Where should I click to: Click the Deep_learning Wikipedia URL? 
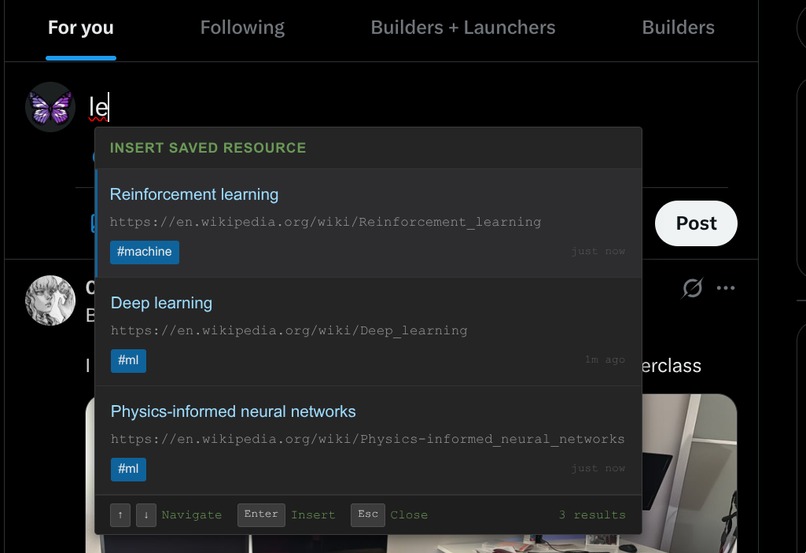pyautogui.click(x=289, y=330)
